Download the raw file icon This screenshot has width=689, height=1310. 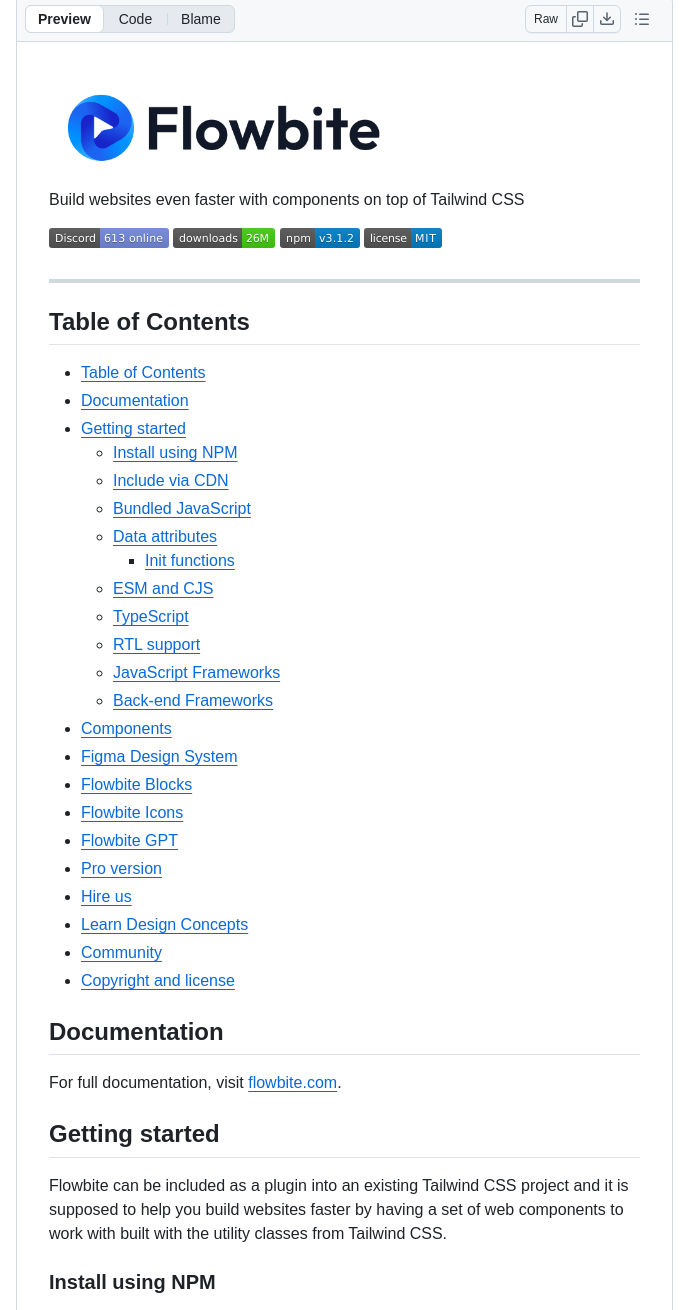tap(607, 19)
